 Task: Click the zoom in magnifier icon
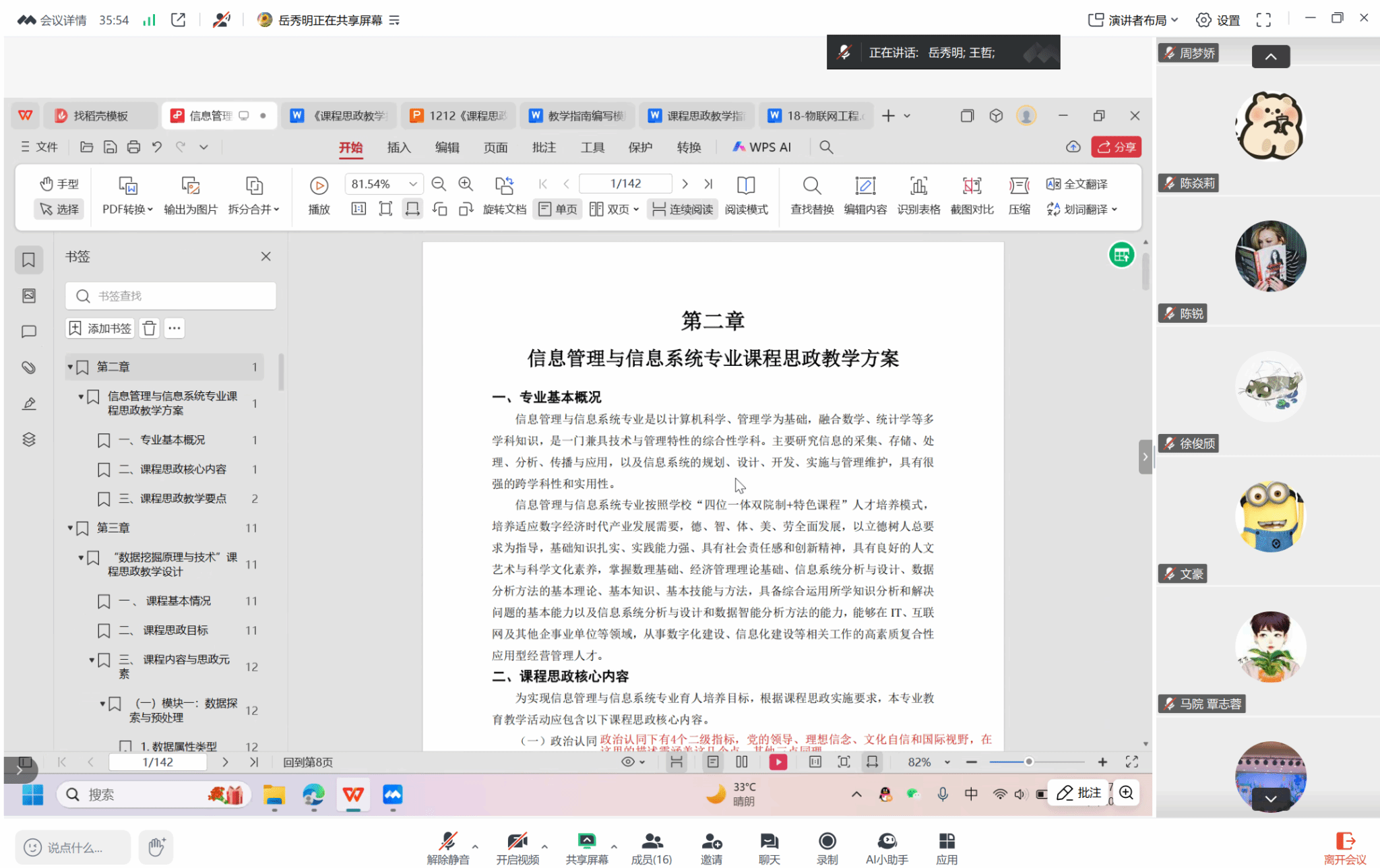tap(466, 184)
